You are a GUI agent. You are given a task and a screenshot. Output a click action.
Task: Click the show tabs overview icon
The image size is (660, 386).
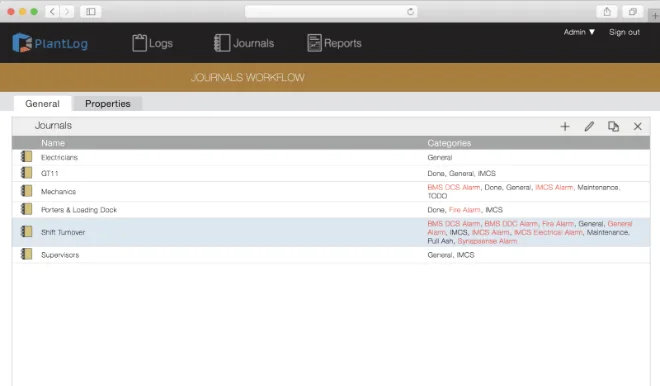click(x=633, y=11)
